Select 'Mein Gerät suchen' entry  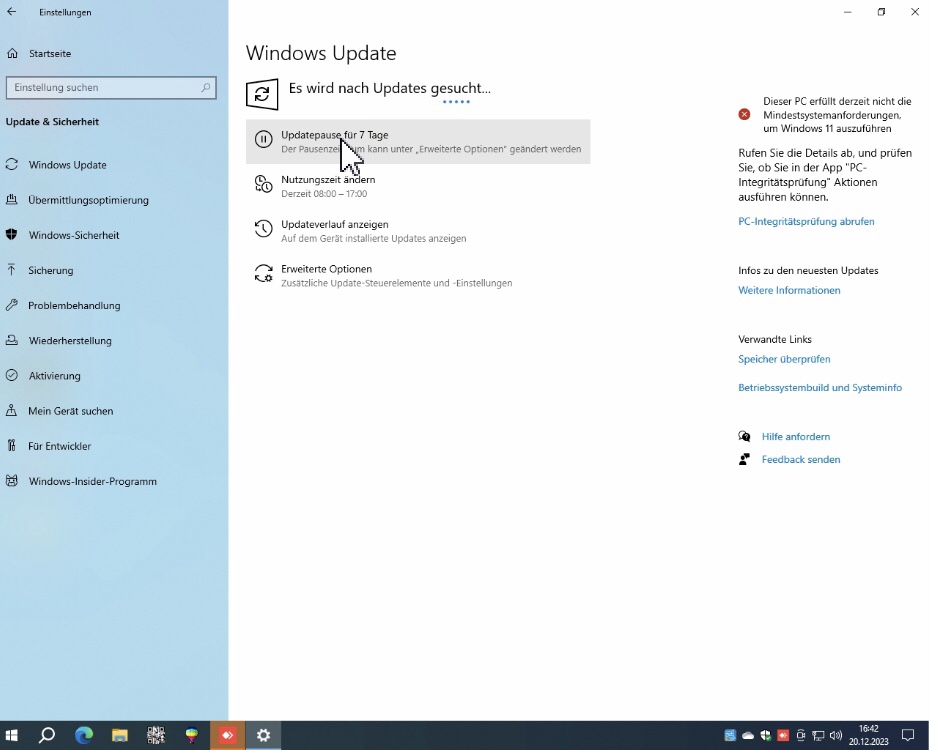click(x=71, y=411)
